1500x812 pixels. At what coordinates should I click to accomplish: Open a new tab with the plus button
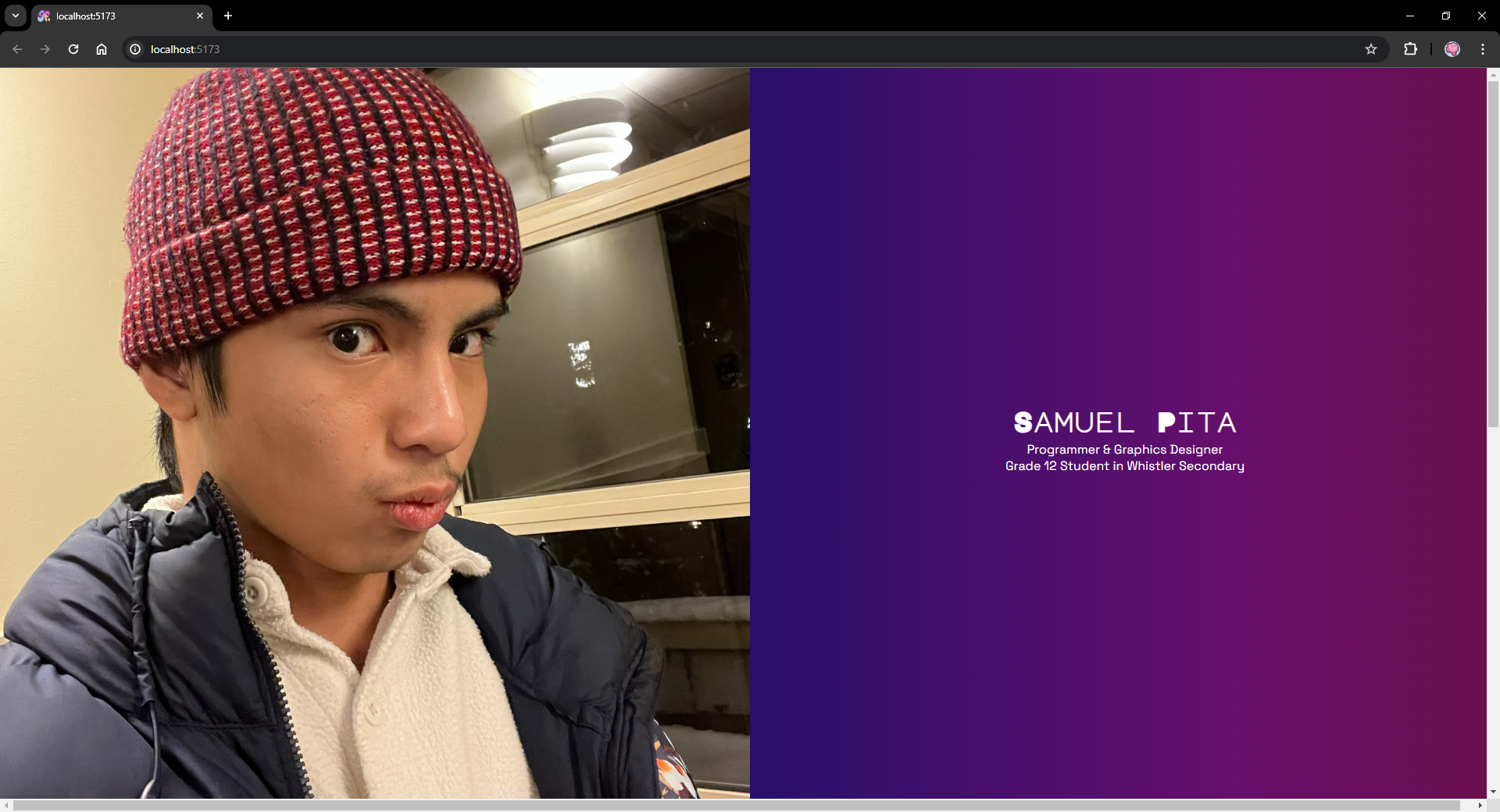click(x=228, y=16)
